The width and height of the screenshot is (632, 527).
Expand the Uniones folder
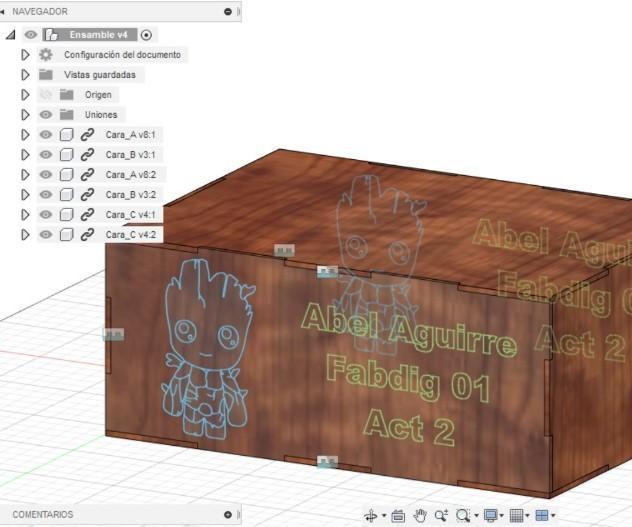[x=25, y=115]
